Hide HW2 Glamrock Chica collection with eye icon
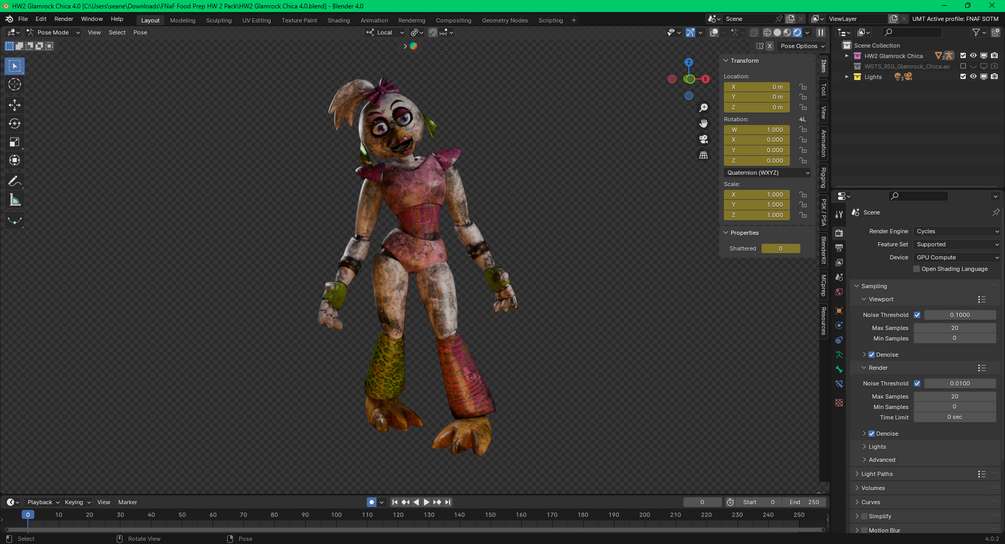The image size is (1005, 544). click(x=973, y=56)
